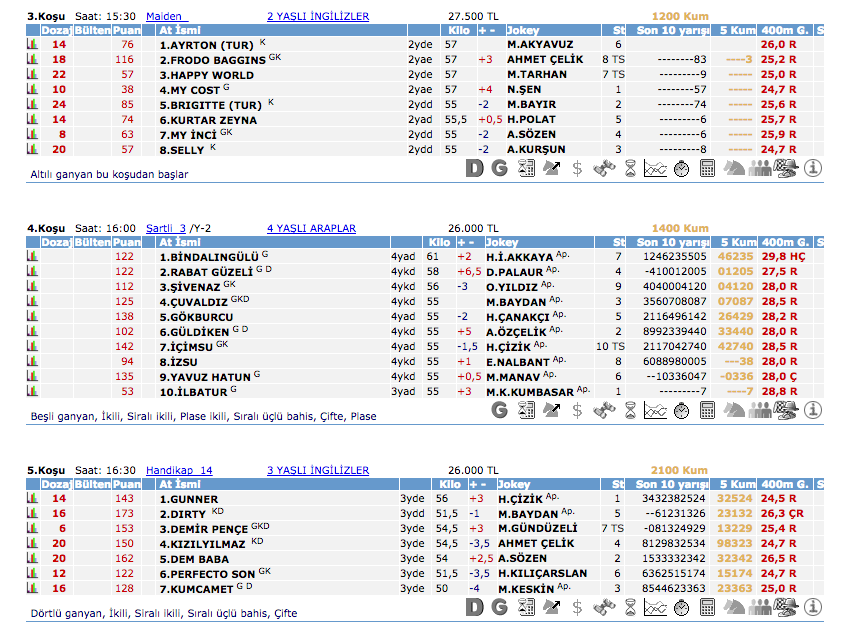The height and width of the screenshot is (641, 862).
Task: Click the Handikap 14 link
Action: tap(179, 470)
